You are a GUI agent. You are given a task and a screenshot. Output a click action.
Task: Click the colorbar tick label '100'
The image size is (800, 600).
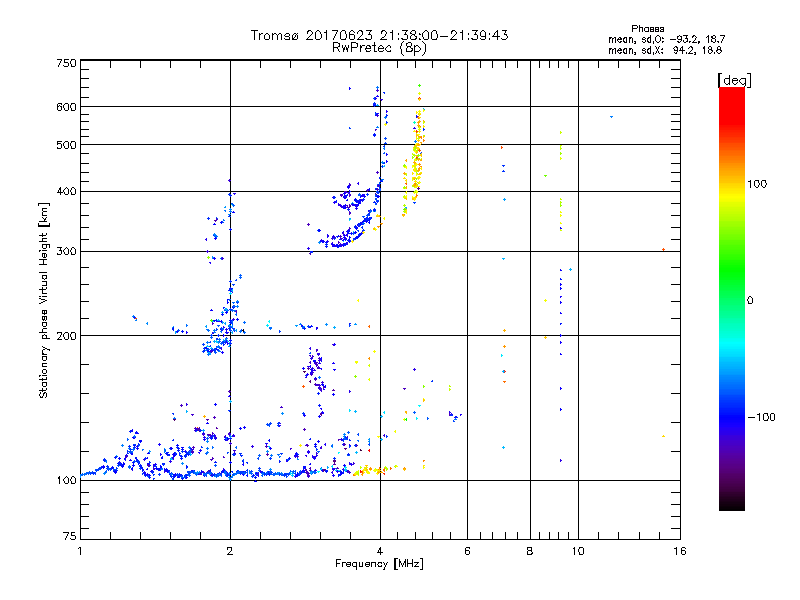(757, 184)
